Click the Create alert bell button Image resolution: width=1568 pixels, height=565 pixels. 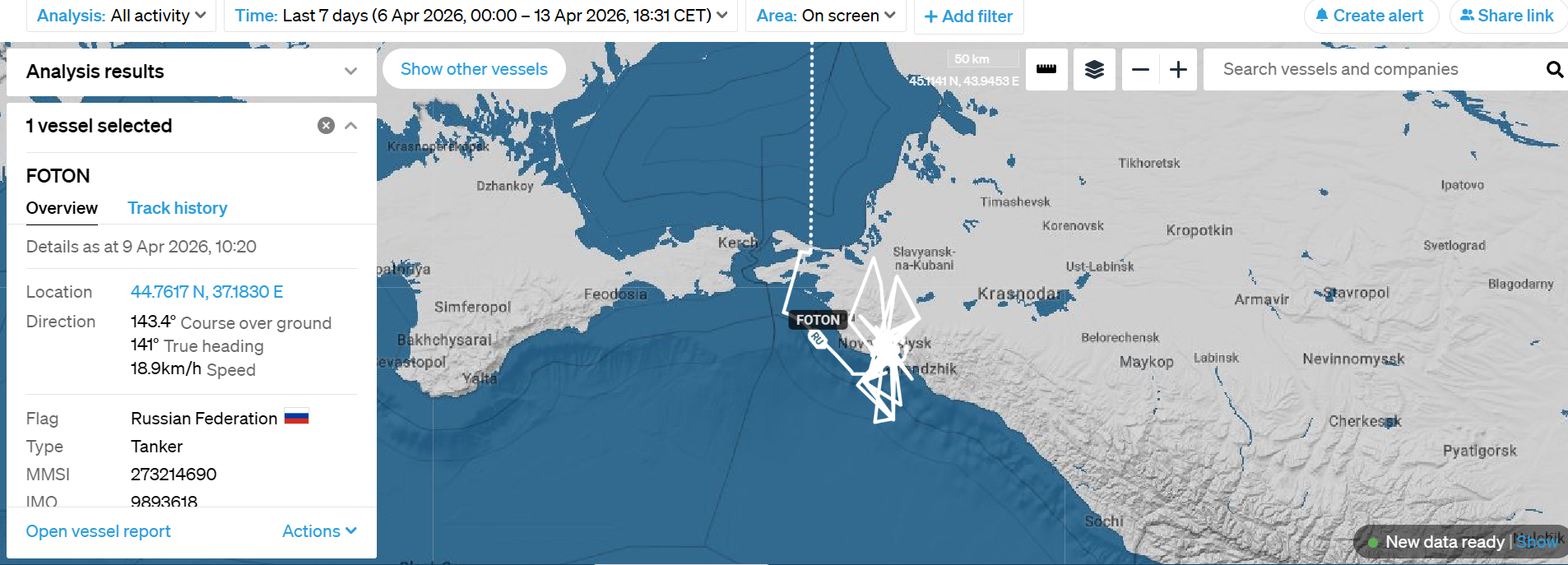[1370, 16]
